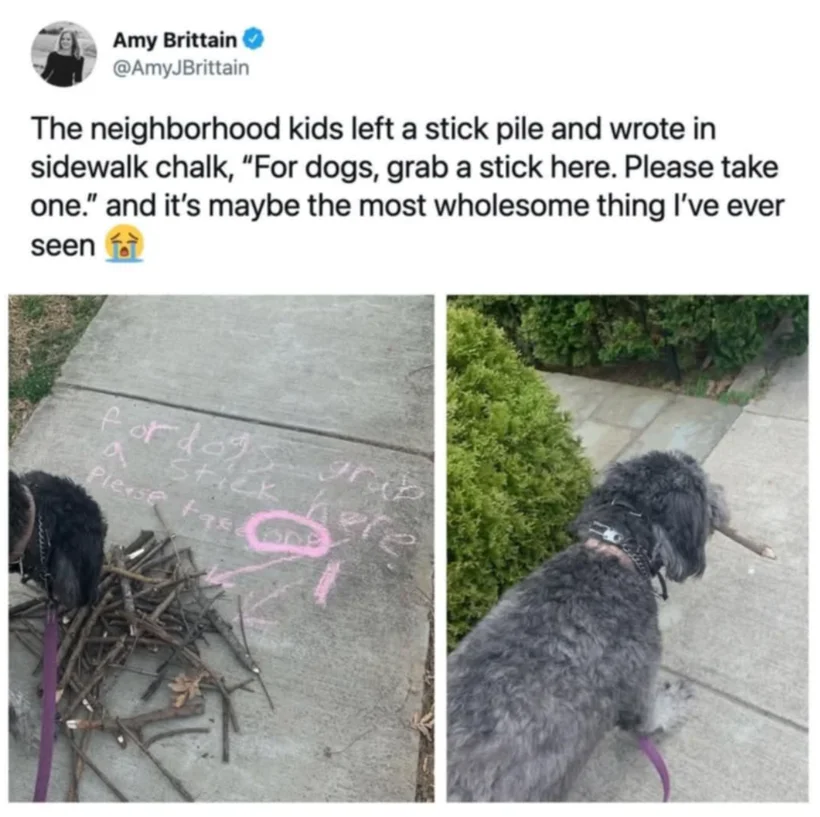
Task: Open the left sidewalk chalk photo
Action: tap(221, 548)
